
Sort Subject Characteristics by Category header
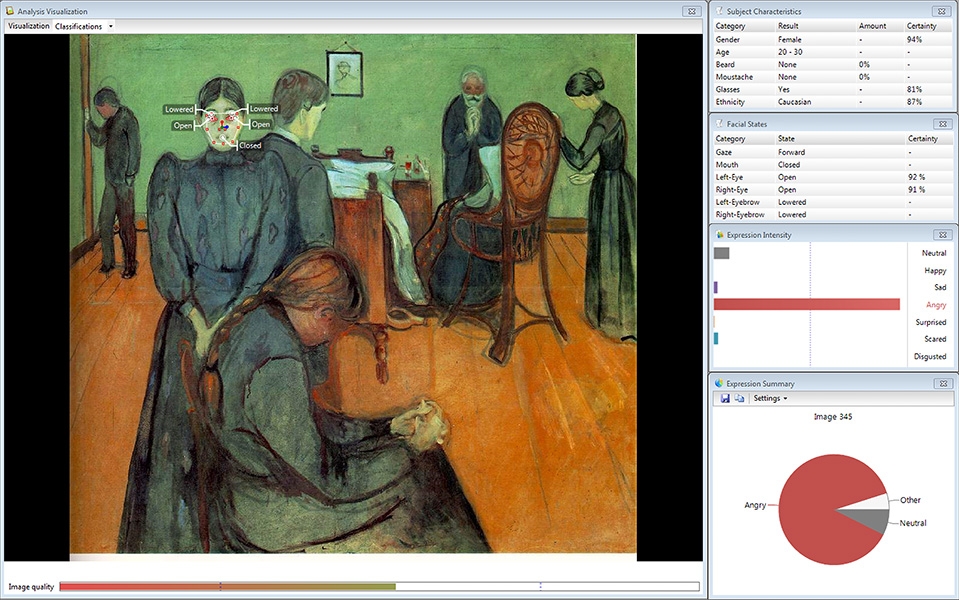coord(730,26)
